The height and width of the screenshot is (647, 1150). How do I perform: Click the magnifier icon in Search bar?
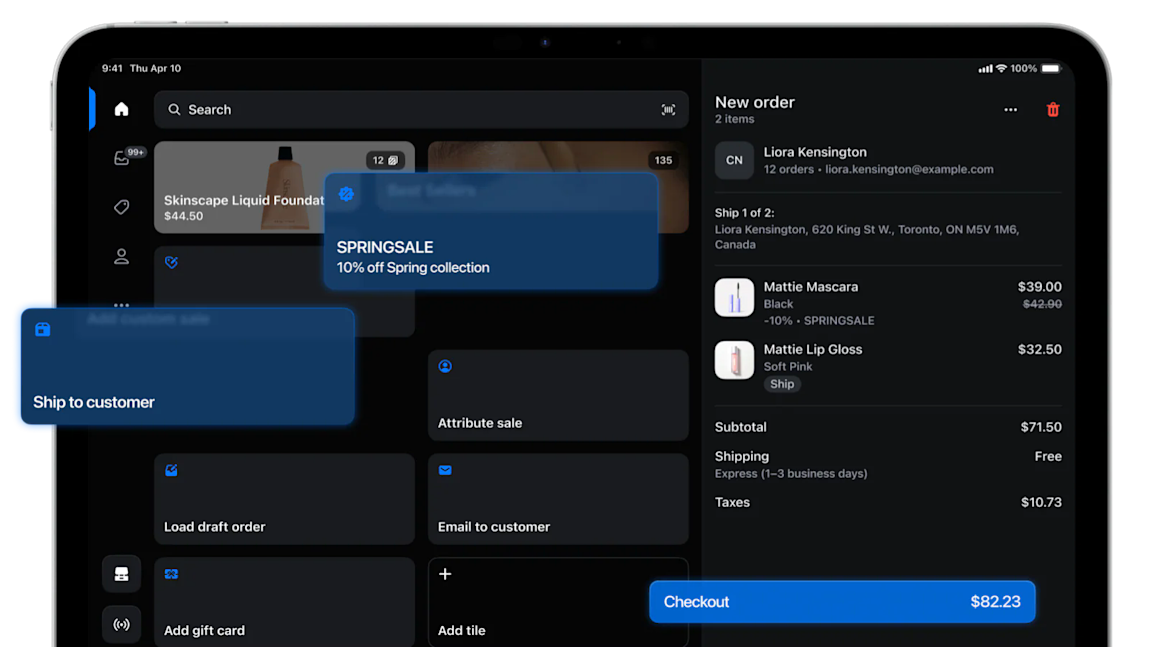pyautogui.click(x=174, y=109)
